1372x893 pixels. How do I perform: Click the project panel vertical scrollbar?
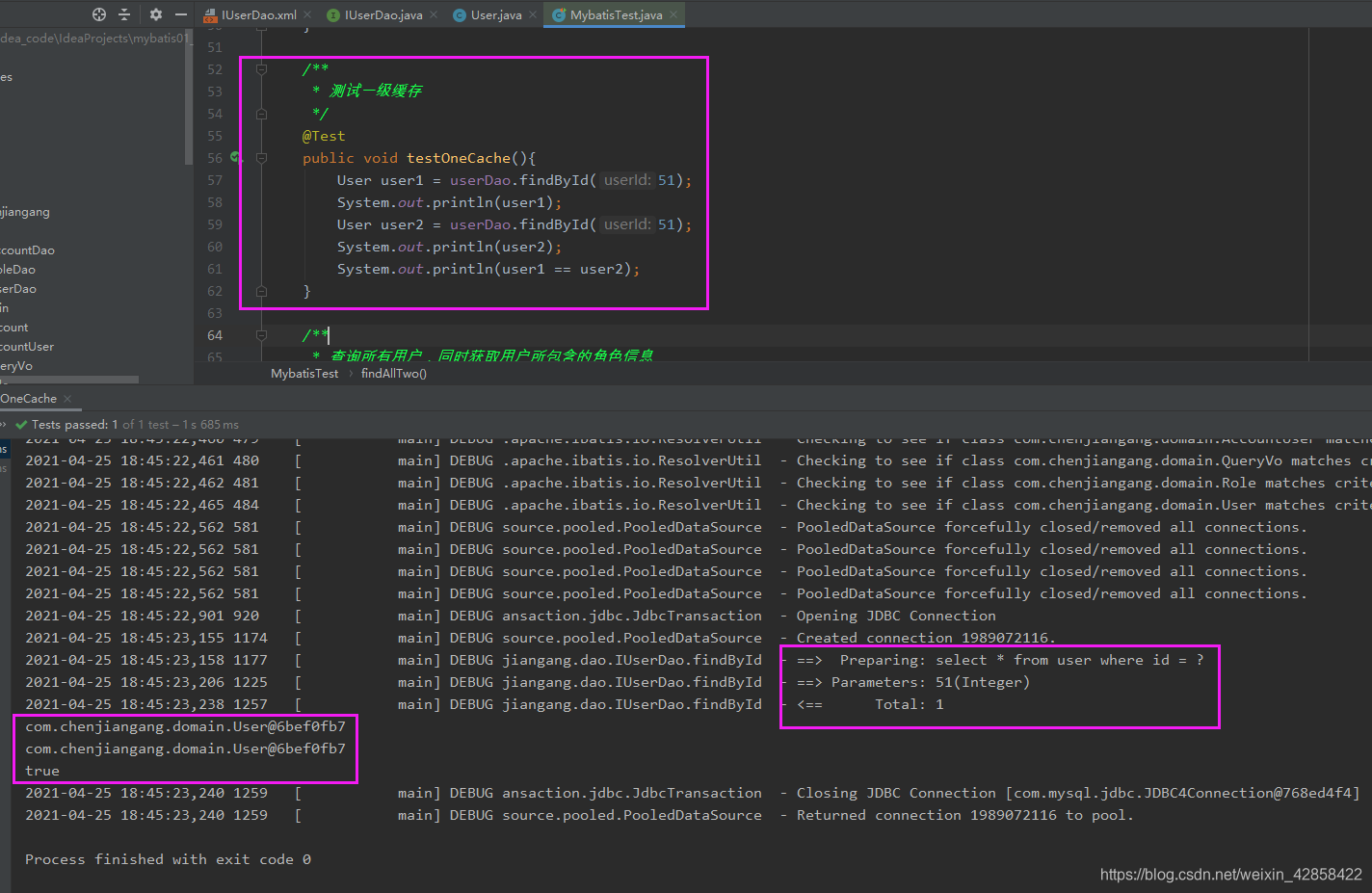(189, 96)
